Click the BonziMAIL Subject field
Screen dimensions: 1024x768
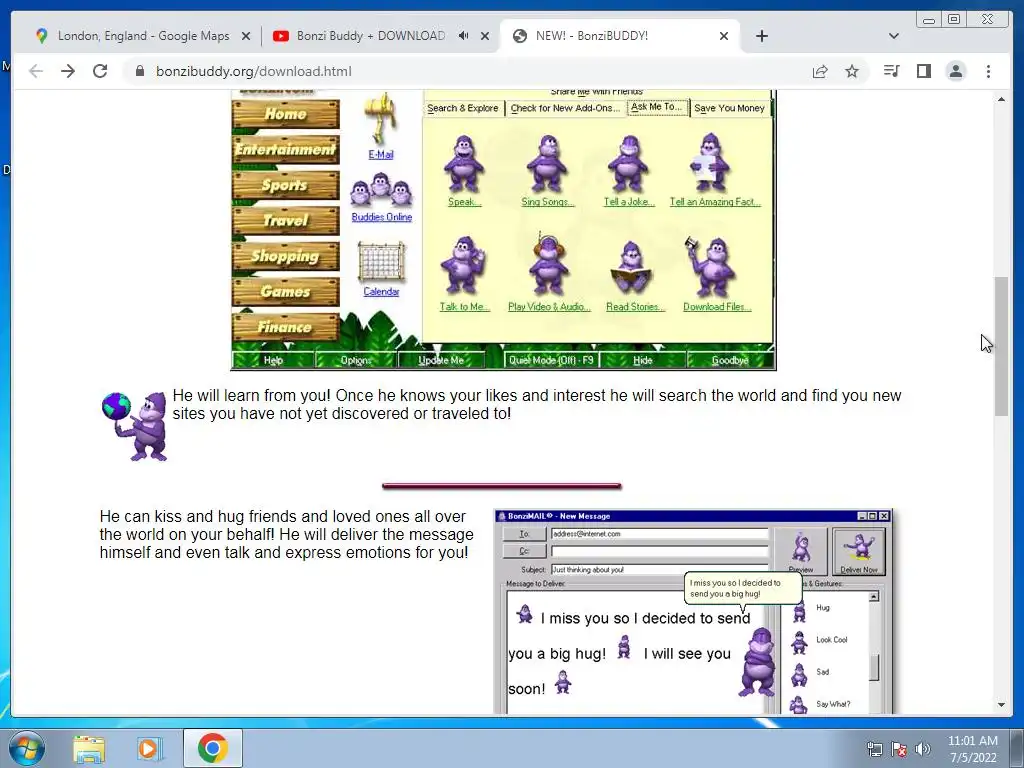pyautogui.click(x=659, y=569)
